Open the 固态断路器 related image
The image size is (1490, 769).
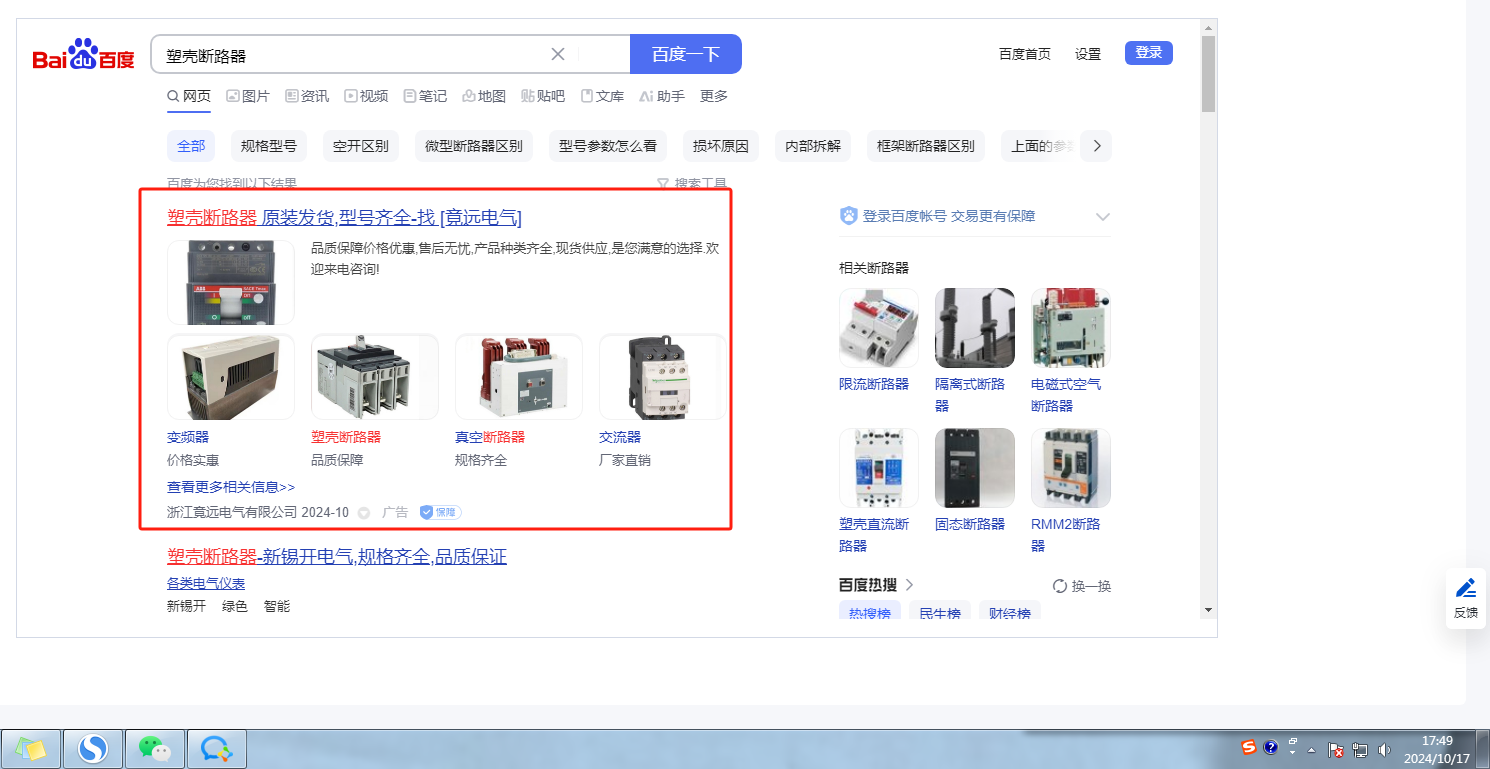(975, 468)
